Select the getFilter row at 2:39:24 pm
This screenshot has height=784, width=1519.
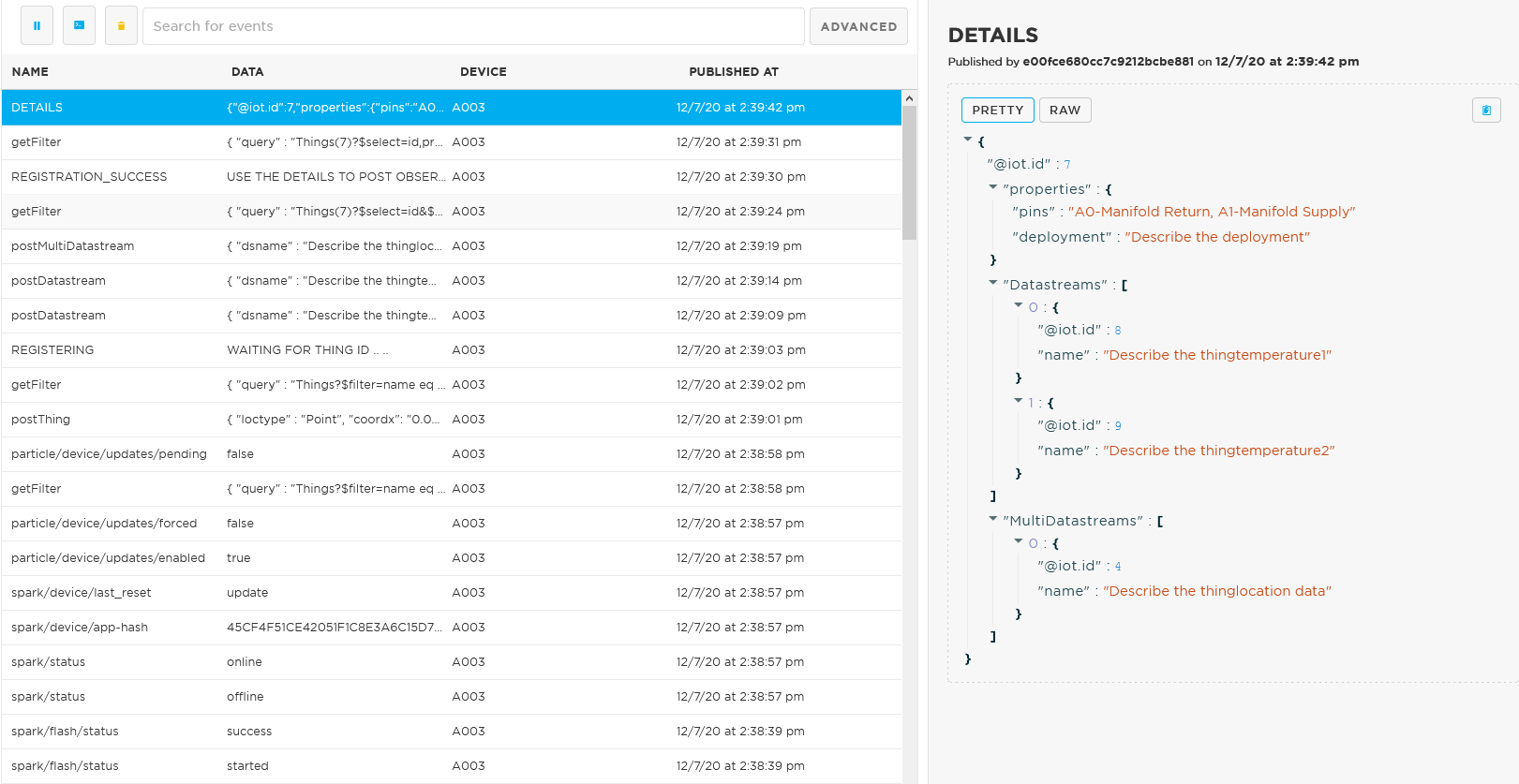point(452,212)
